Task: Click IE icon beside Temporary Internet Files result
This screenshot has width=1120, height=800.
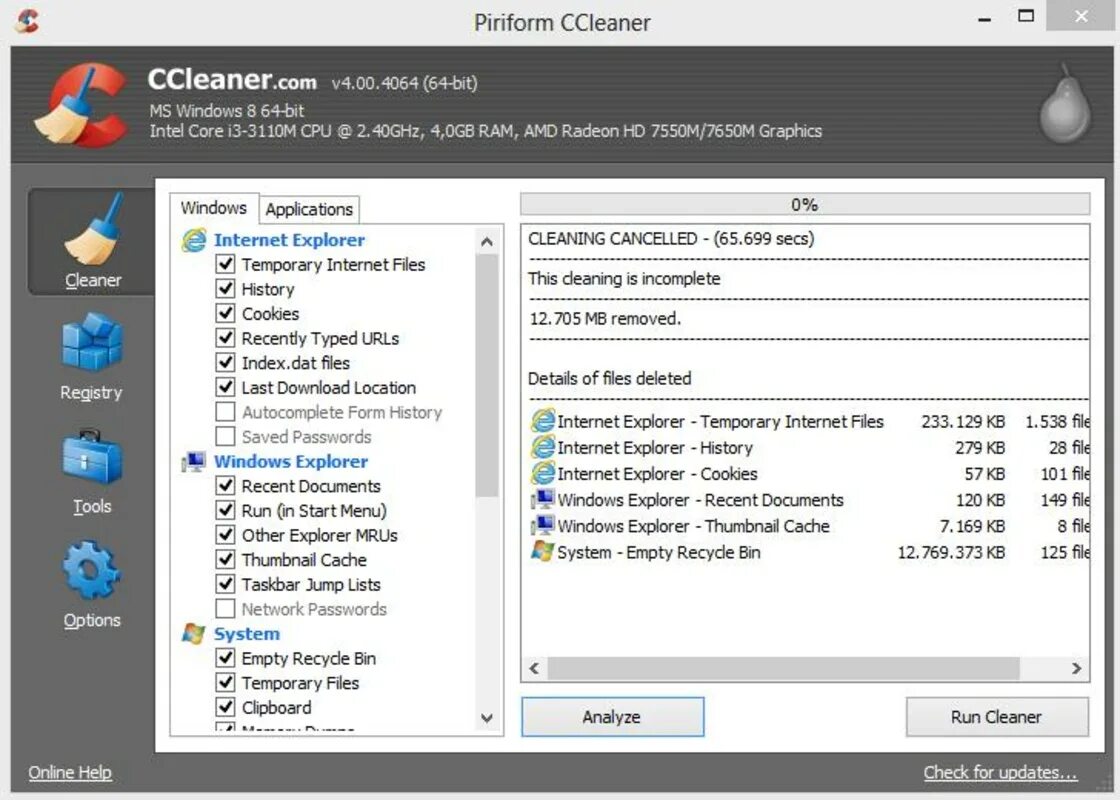Action: tap(543, 421)
